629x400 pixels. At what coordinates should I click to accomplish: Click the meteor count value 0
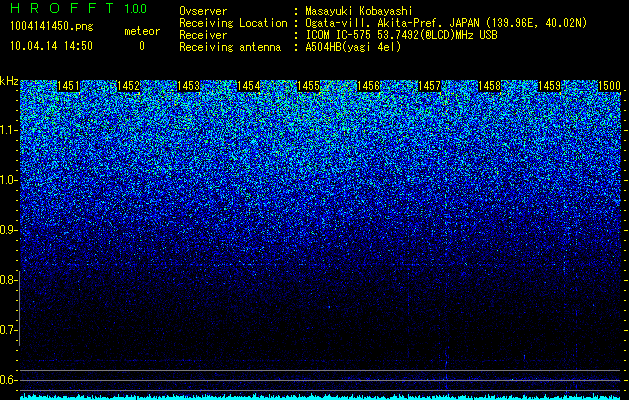tap(142, 46)
